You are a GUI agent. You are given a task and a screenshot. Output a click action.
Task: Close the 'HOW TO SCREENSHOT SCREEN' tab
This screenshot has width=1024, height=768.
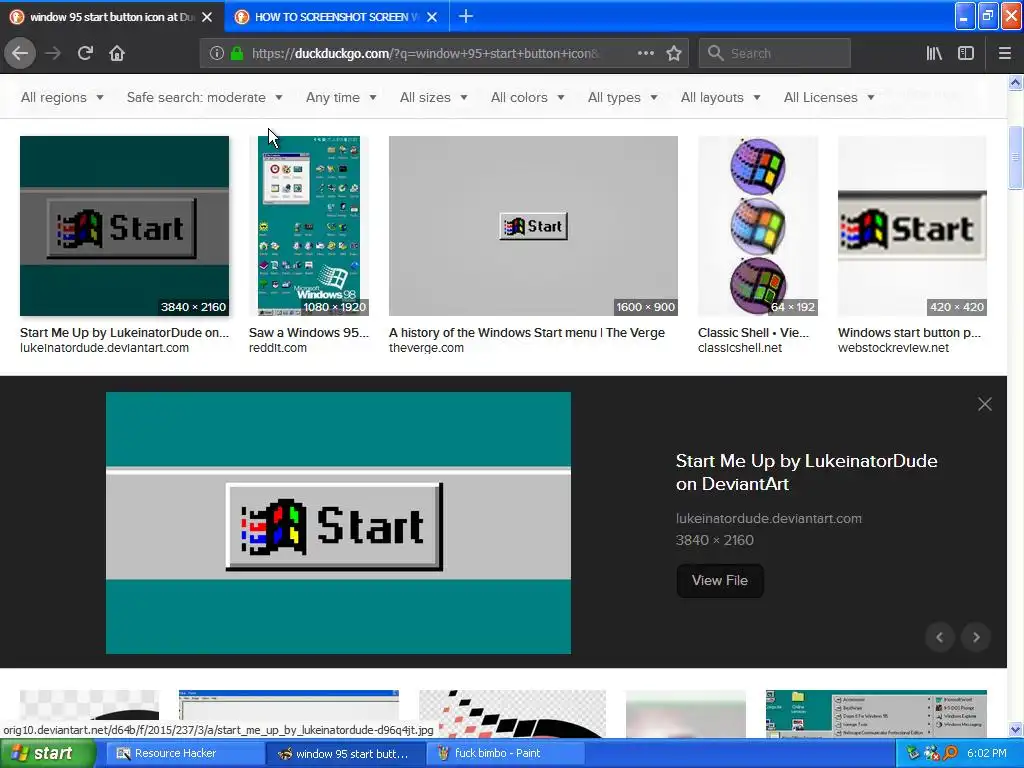(x=432, y=17)
